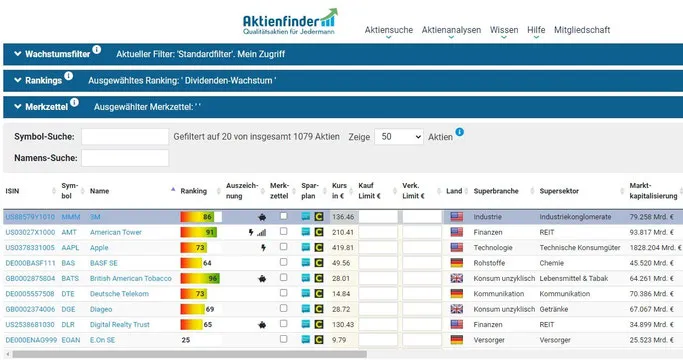Open the BAS symbol link
The height and width of the screenshot is (360, 683).
pyautogui.click(x=68, y=263)
